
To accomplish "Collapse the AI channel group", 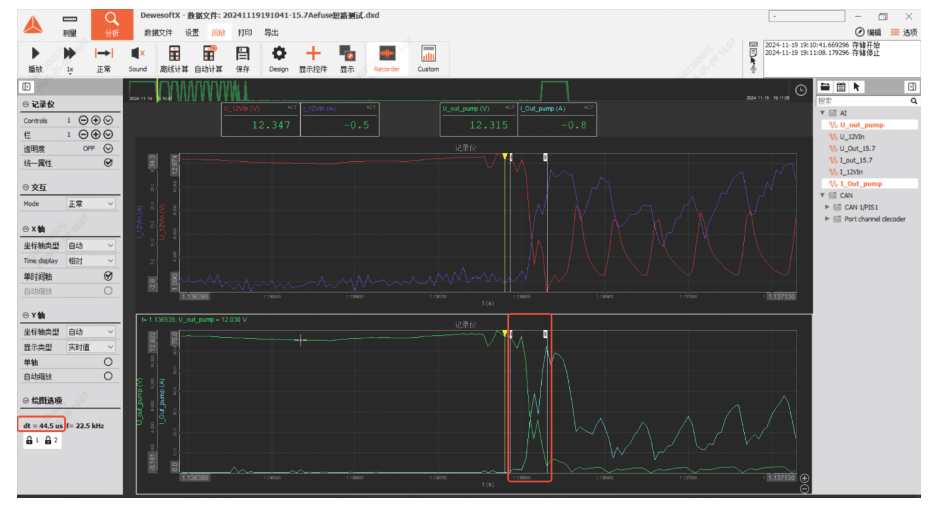I will 823,113.
